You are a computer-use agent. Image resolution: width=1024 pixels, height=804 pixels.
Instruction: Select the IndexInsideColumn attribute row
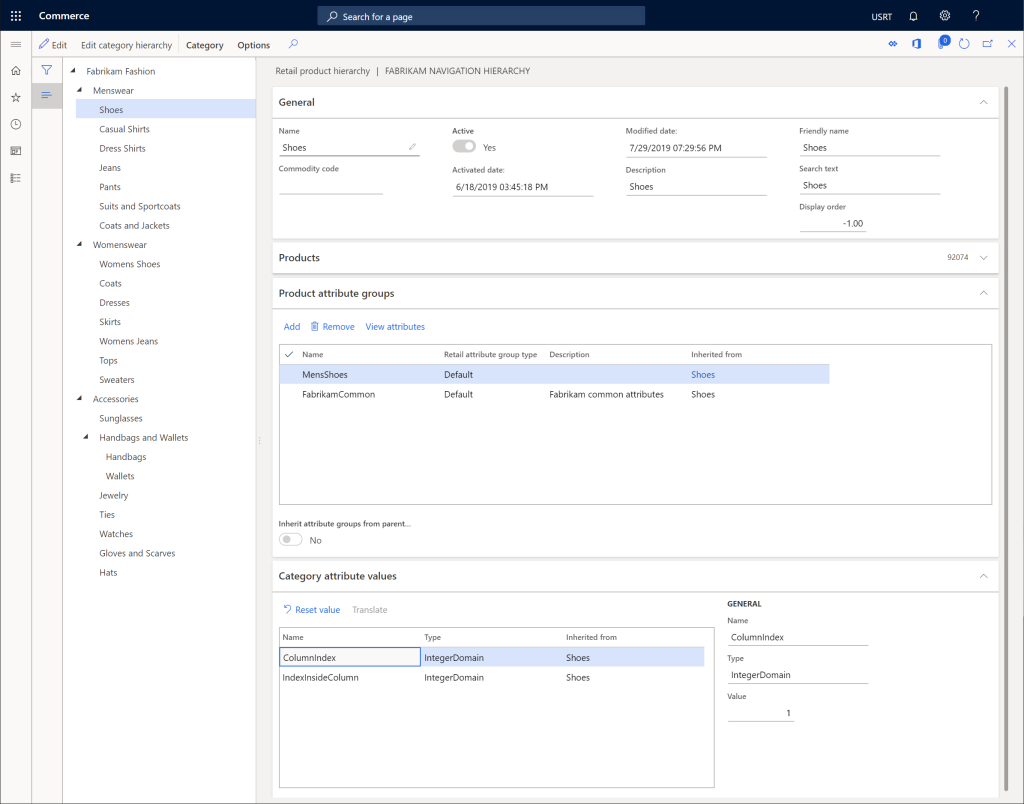(x=492, y=677)
